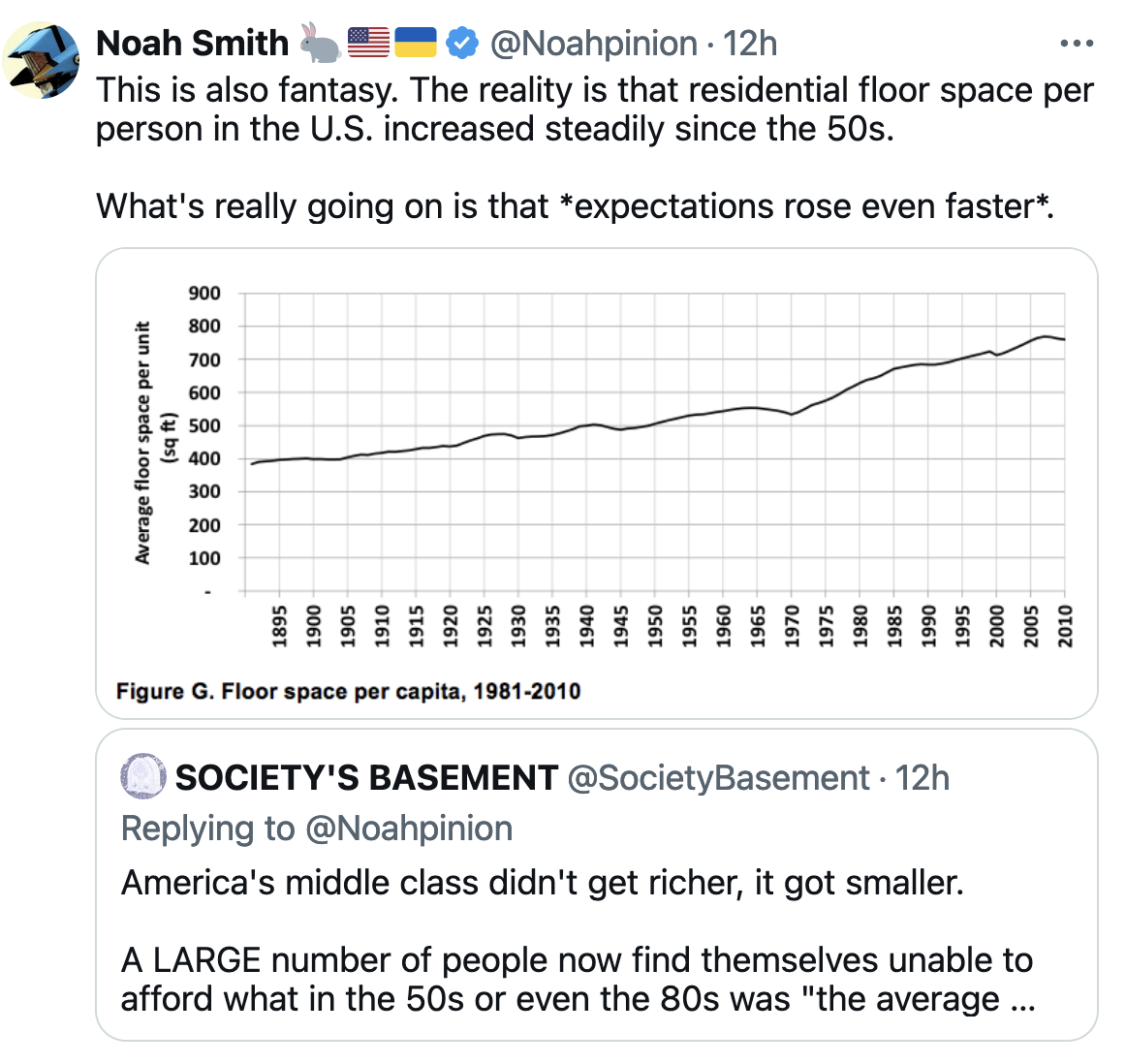Click the US flag emoji

click(368, 43)
